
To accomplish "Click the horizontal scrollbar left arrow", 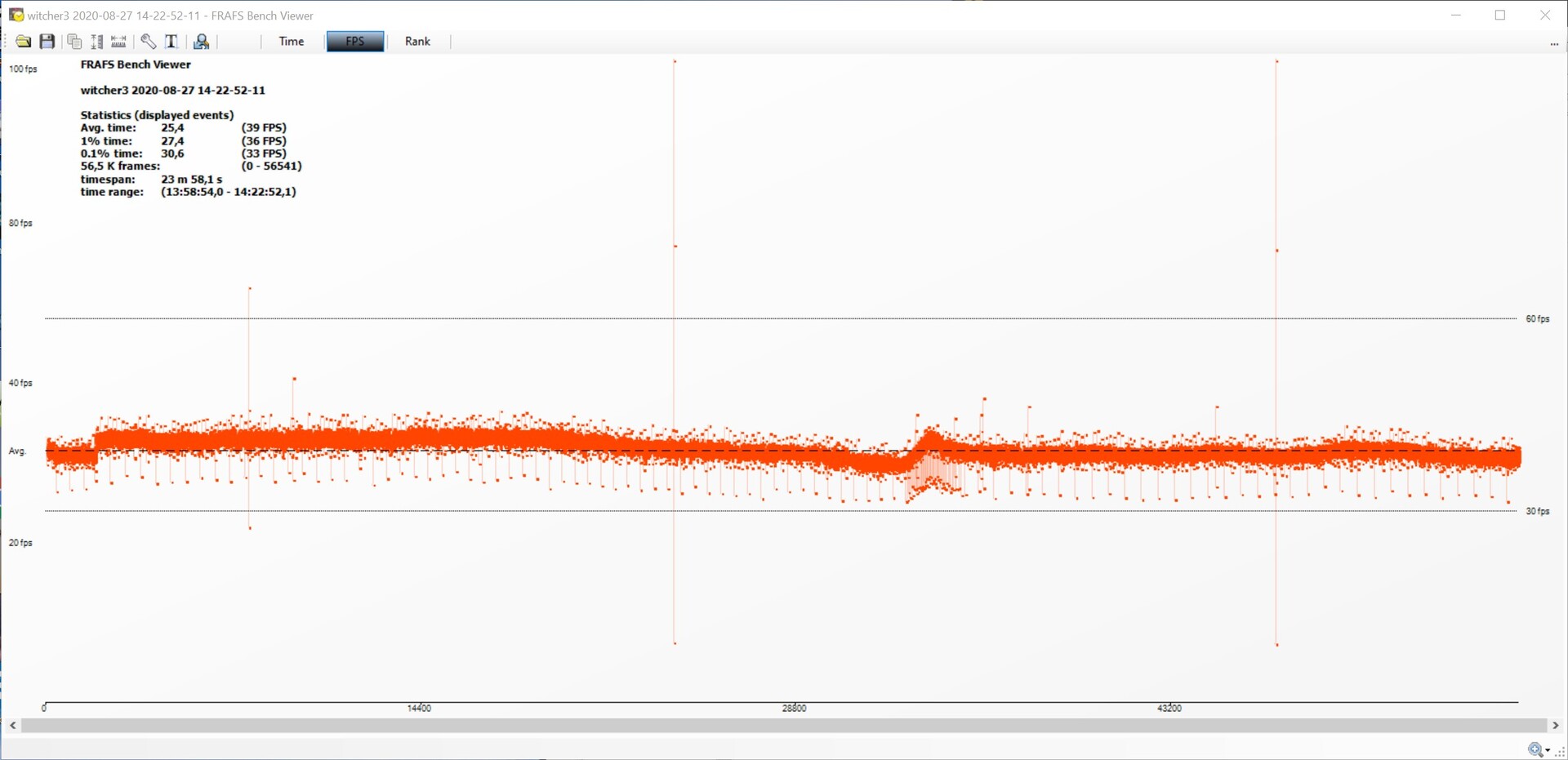I will point(12,725).
